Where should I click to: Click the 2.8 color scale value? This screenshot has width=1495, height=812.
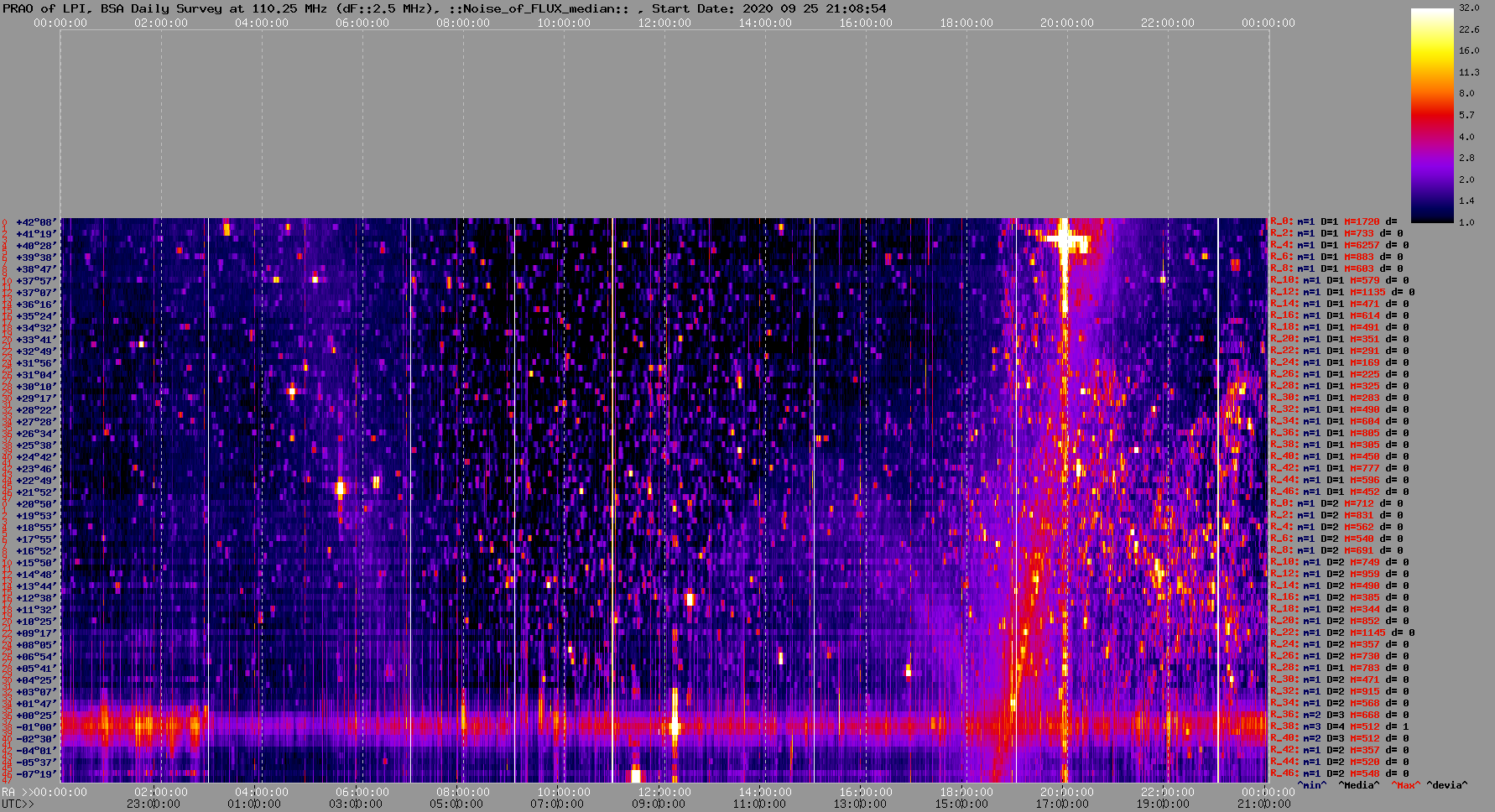(1466, 158)
